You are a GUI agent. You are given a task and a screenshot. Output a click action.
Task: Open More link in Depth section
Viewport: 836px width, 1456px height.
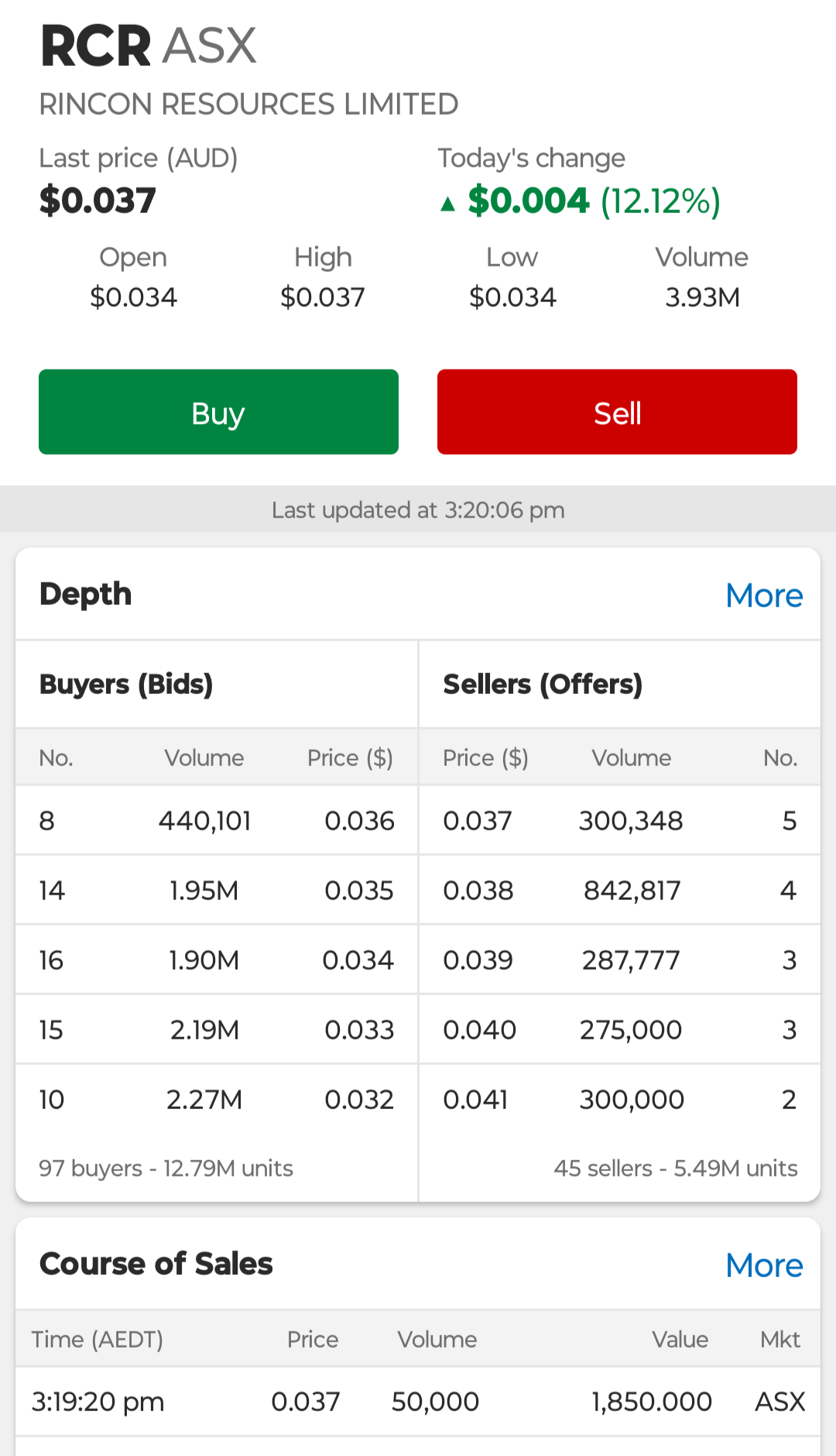[x=764, y=596]
